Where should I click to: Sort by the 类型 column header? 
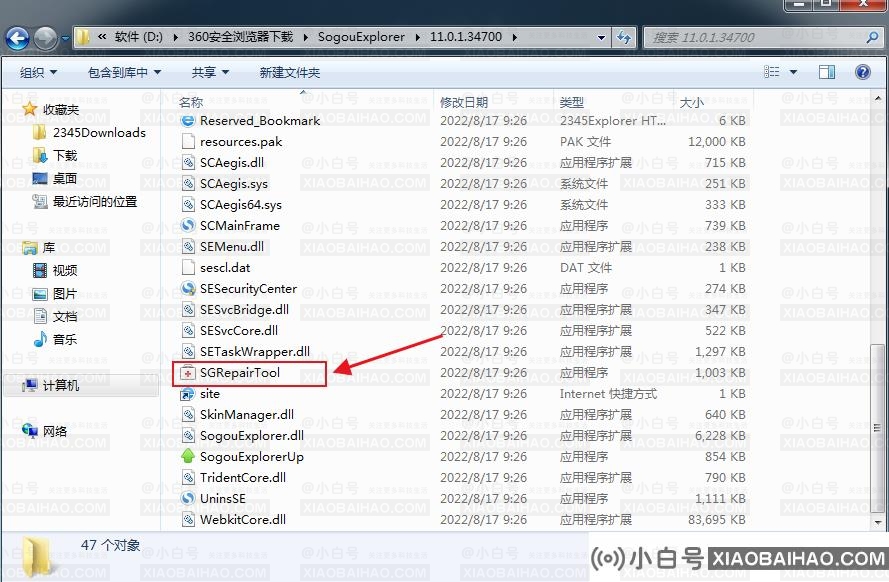(572, 103)
